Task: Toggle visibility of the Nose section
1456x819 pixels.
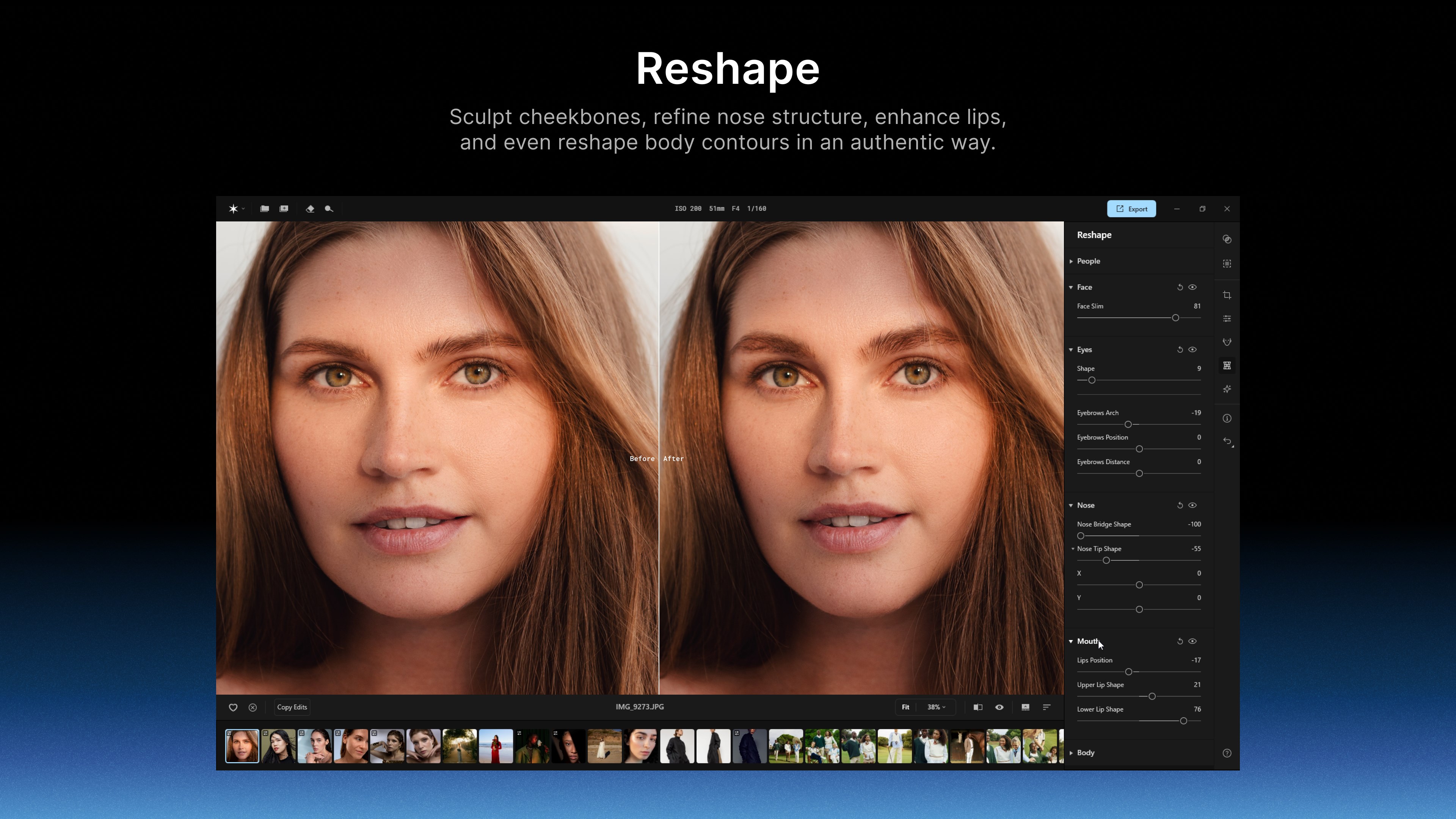Action: [x=1192, y=505]
